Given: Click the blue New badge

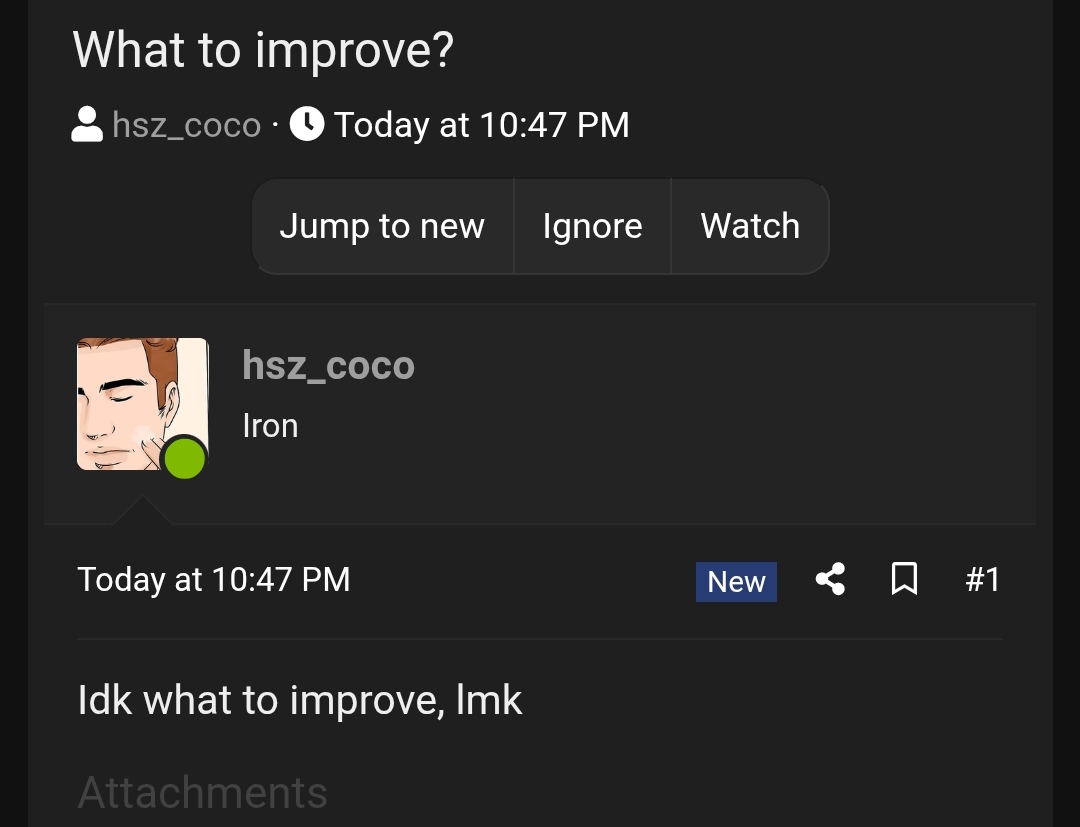Looking at the screenshot, I should pyautogui.click(x=736, y=581).
